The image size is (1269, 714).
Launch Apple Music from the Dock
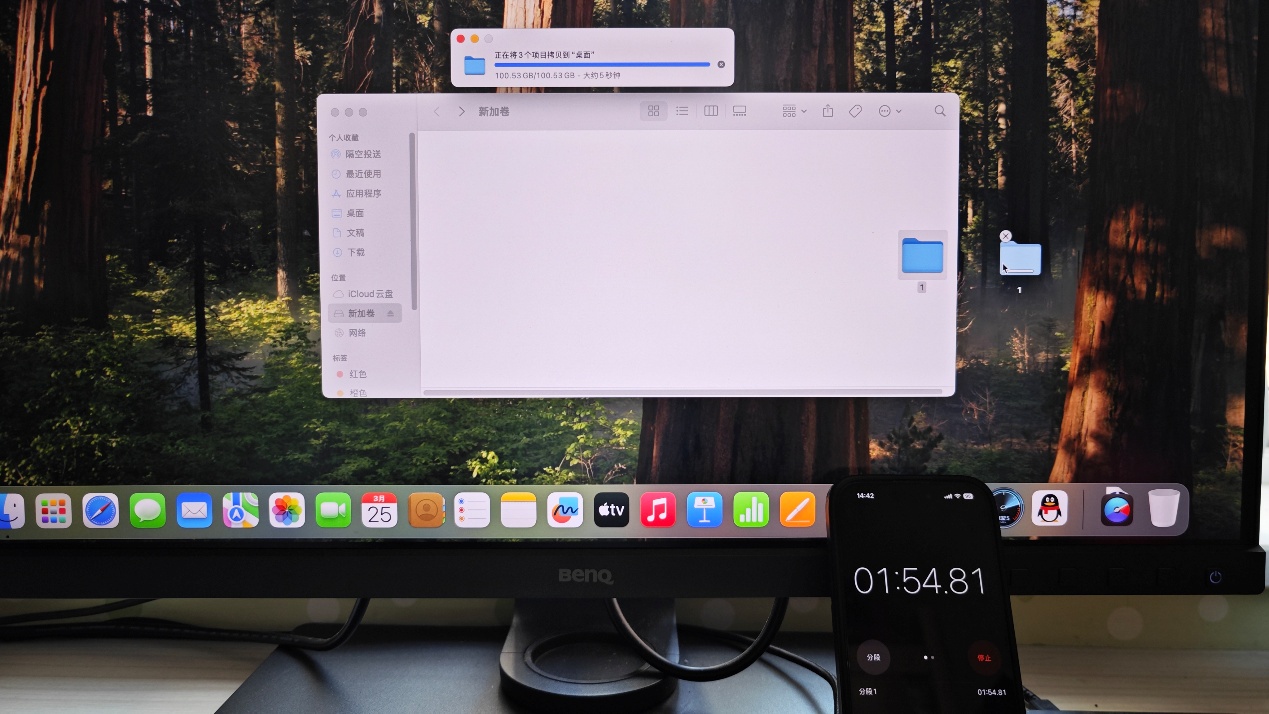tap(657, 511)
